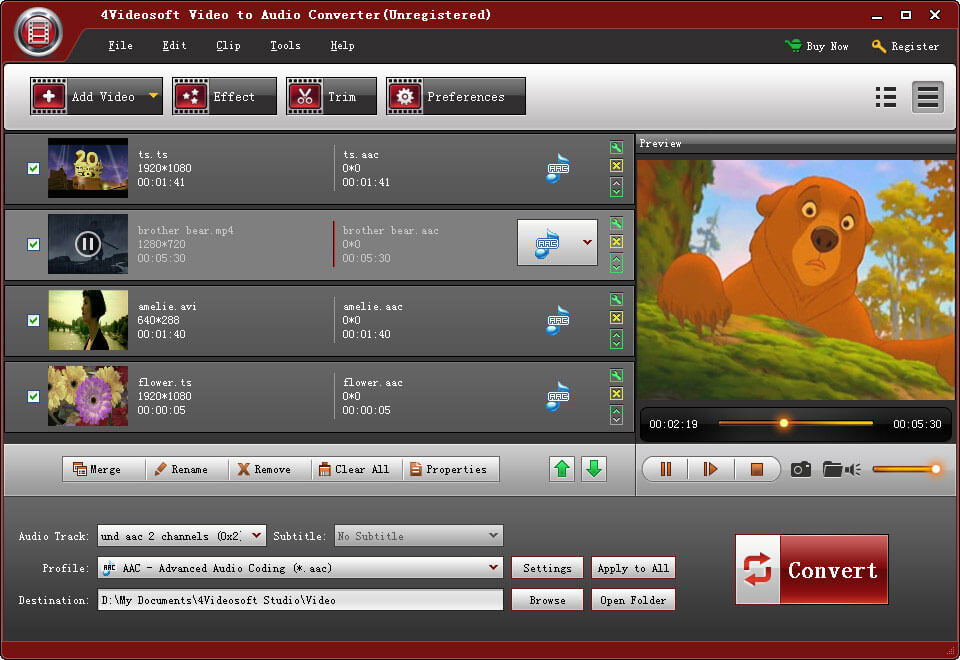Viewport: 960px width, 660px height.
Task: Open the Effect editor from the toolbar
Action: point(224,96)
